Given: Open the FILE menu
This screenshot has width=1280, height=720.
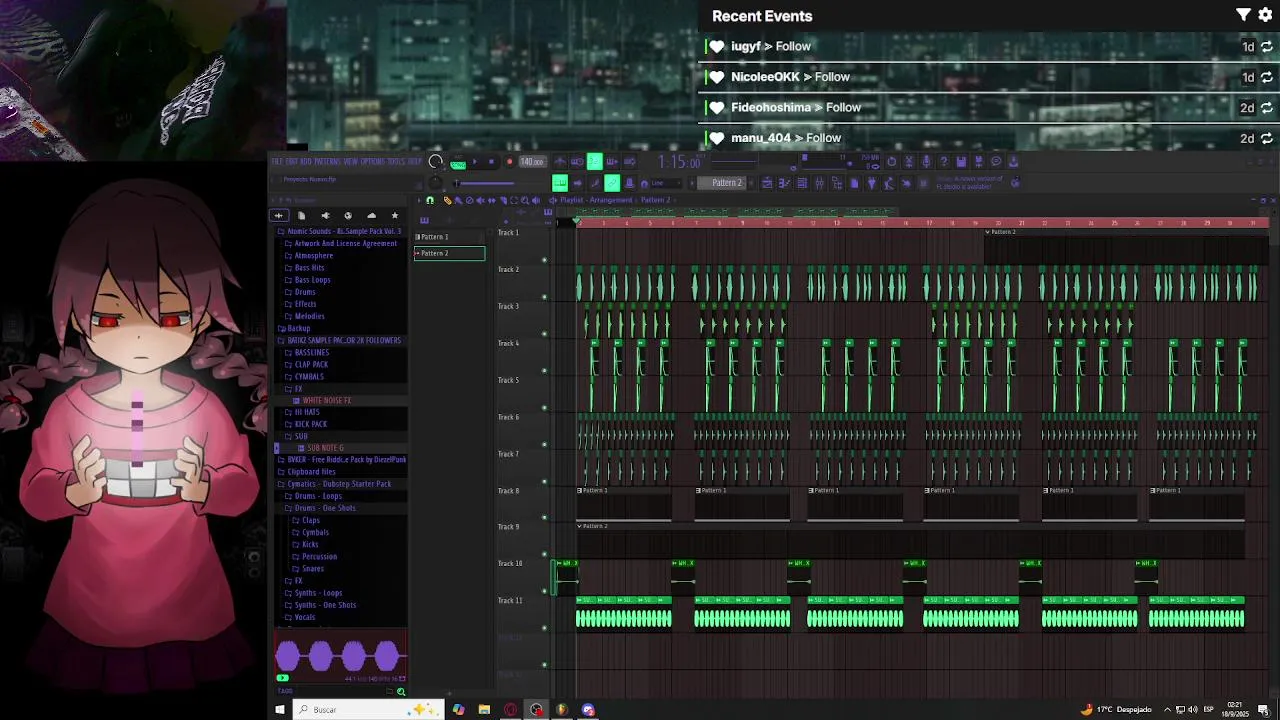Looking at the screenshot, I should pyautogui.click(x=277, y=161).
